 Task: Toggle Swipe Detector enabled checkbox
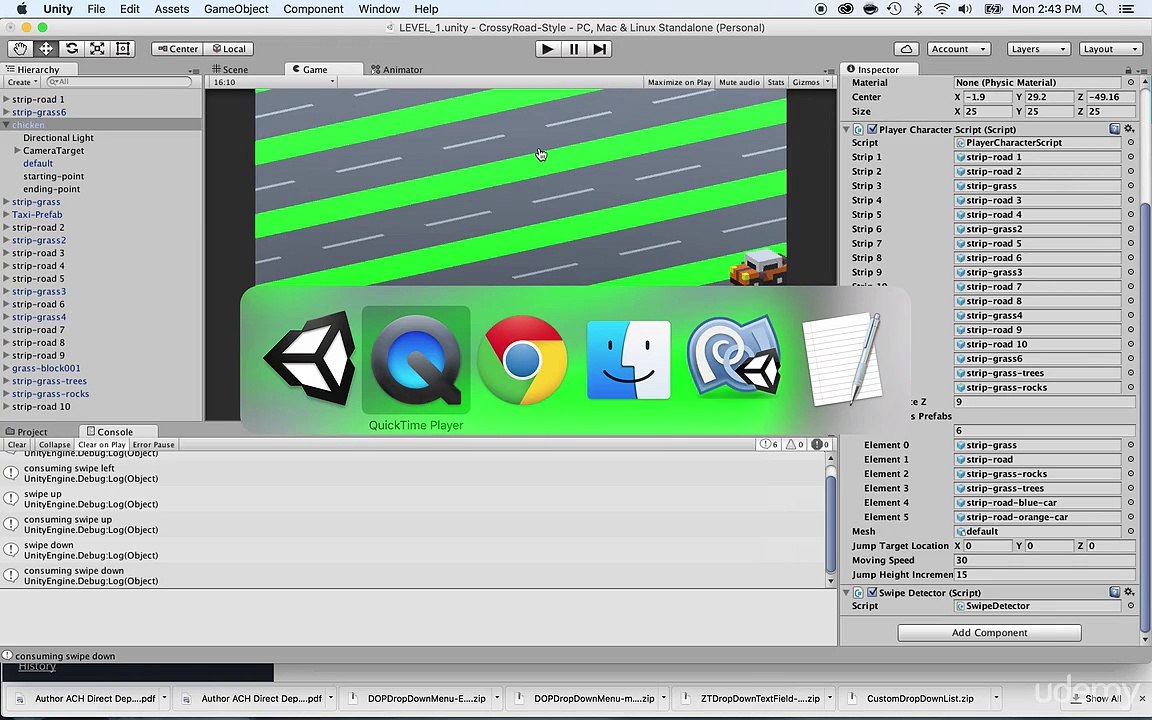872,592
